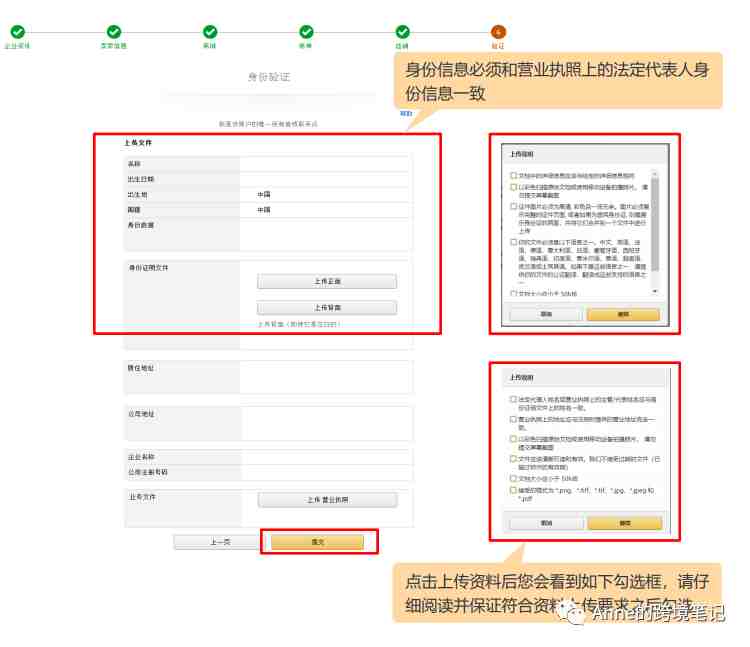Click the orange current verification step circle
Image resolution: width=750 pixels, height=647 pixels.
498,32
